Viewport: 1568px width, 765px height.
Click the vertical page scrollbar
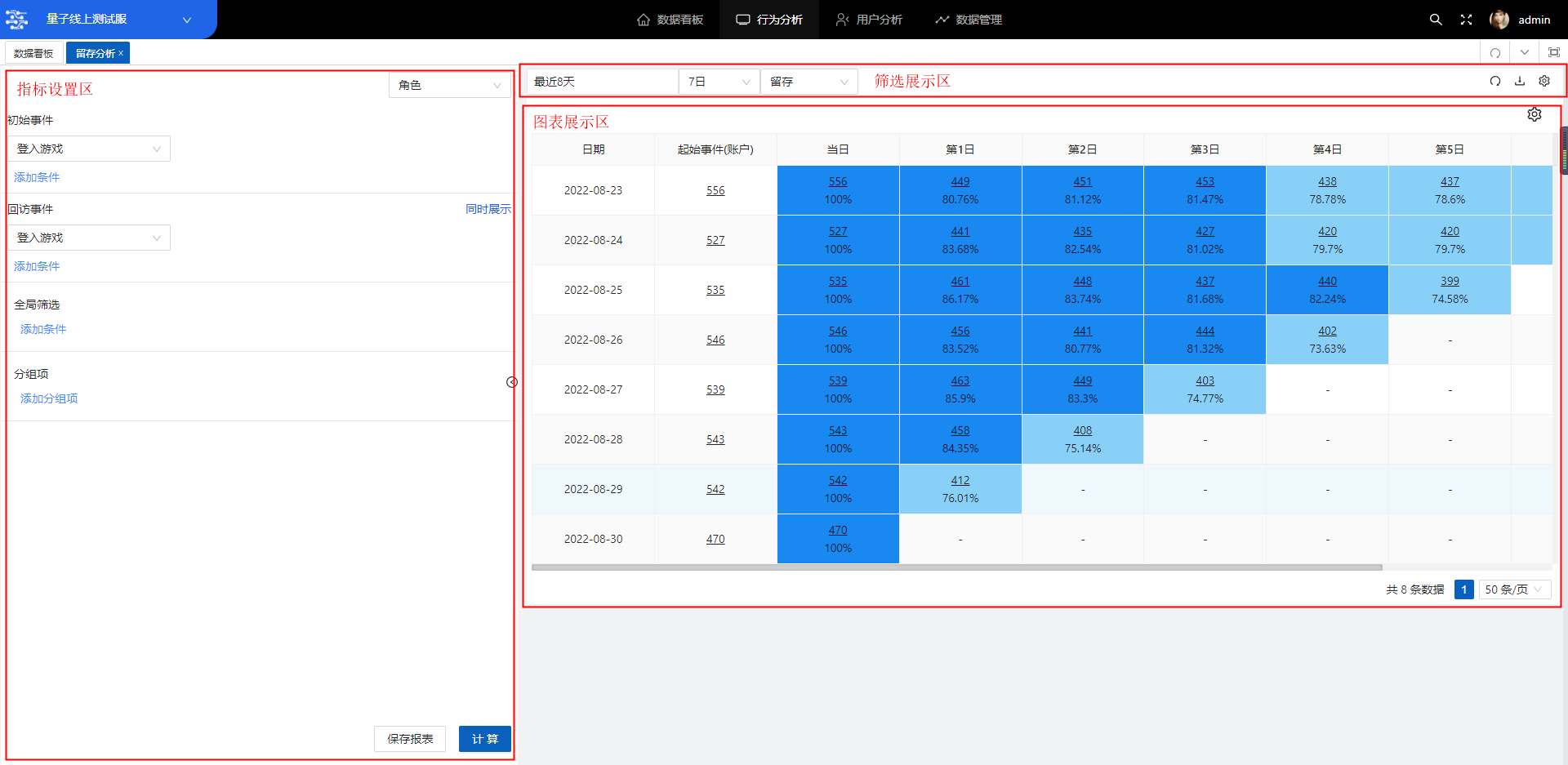(x=1565, y=150)
